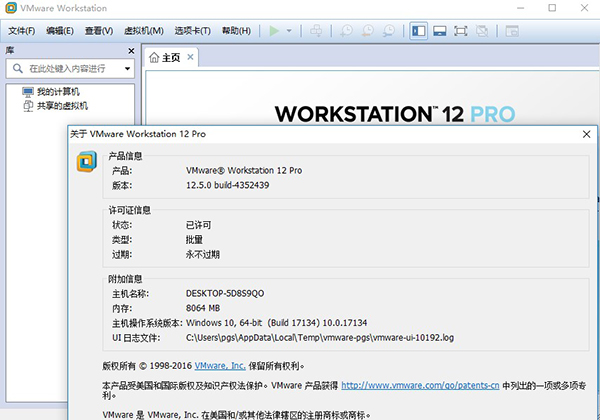This screenshot has width=600, height=420.
Task: Open the power options dropdown arrow
Action: point(289,31)
